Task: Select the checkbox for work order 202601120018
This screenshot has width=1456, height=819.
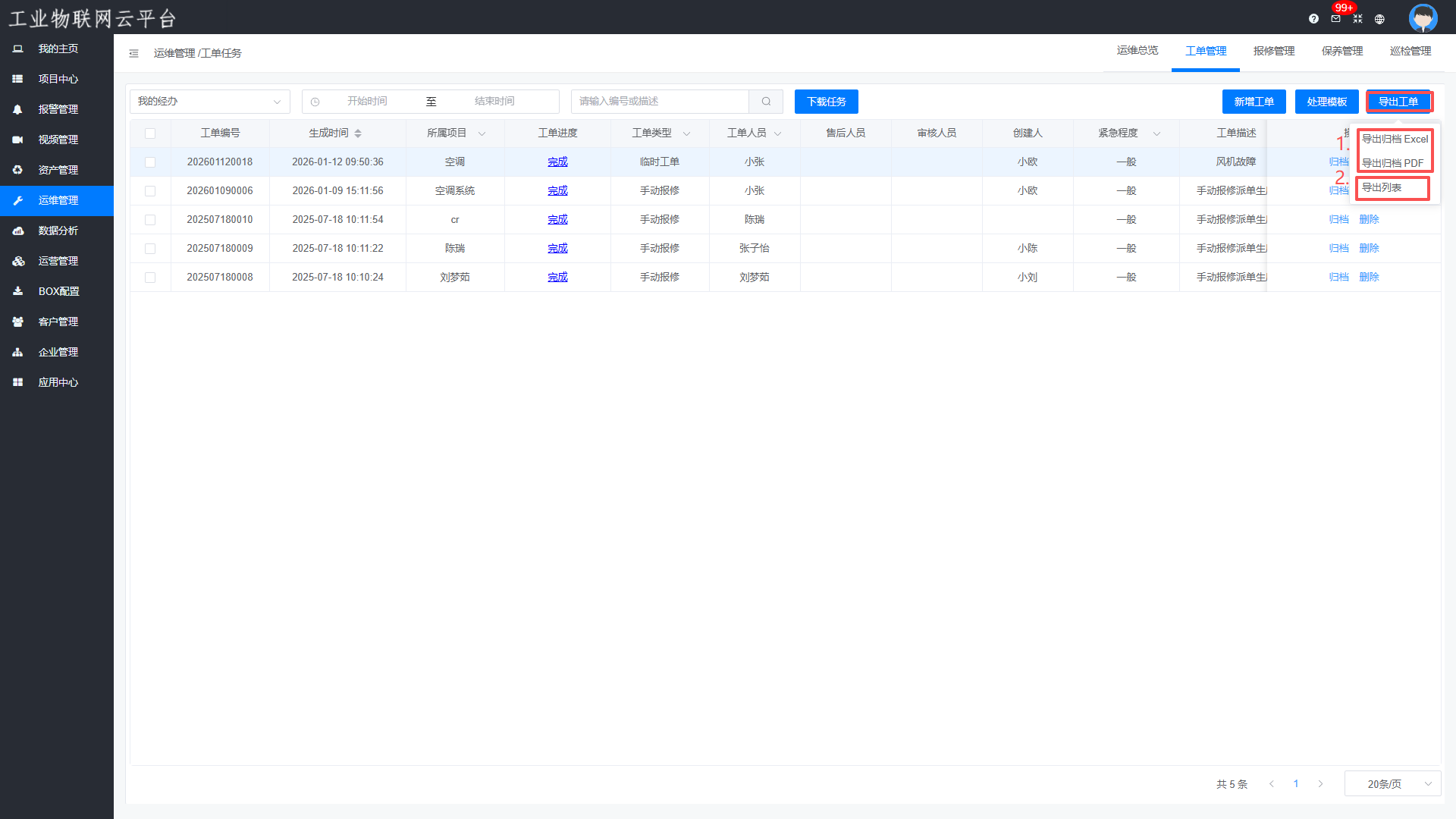Action: (150, 162)
